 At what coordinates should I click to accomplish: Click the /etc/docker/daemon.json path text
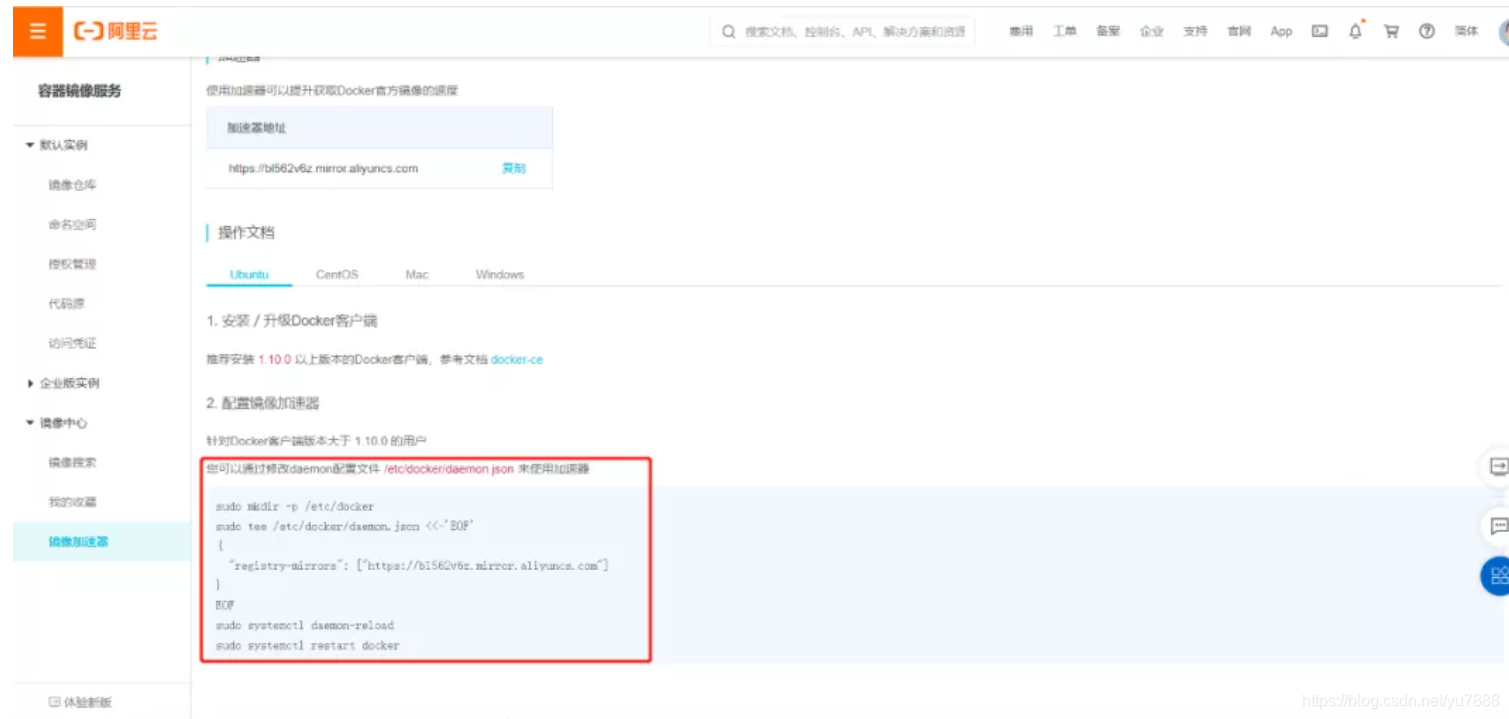[449, 468]
